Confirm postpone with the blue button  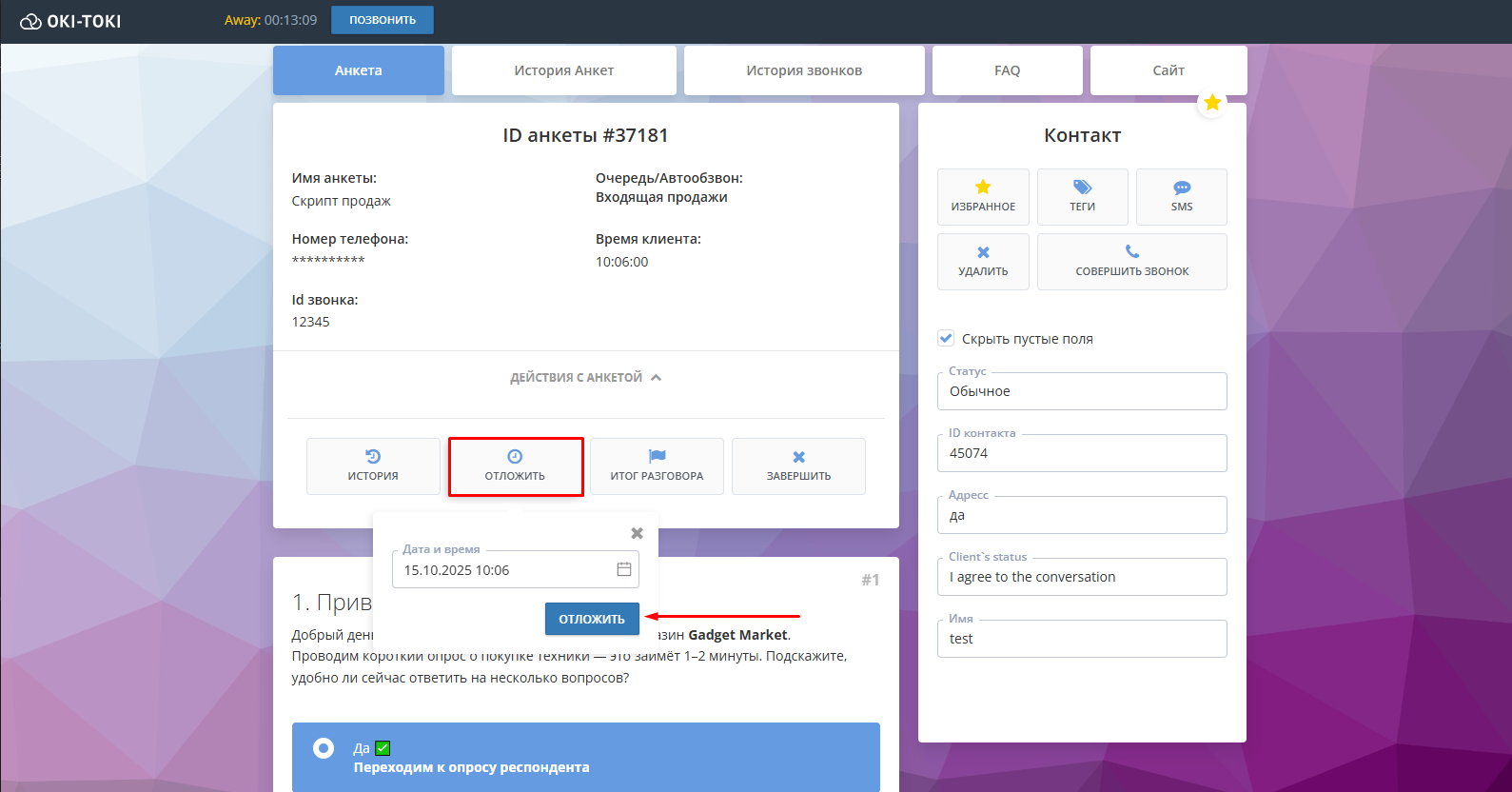coord(592,619)
